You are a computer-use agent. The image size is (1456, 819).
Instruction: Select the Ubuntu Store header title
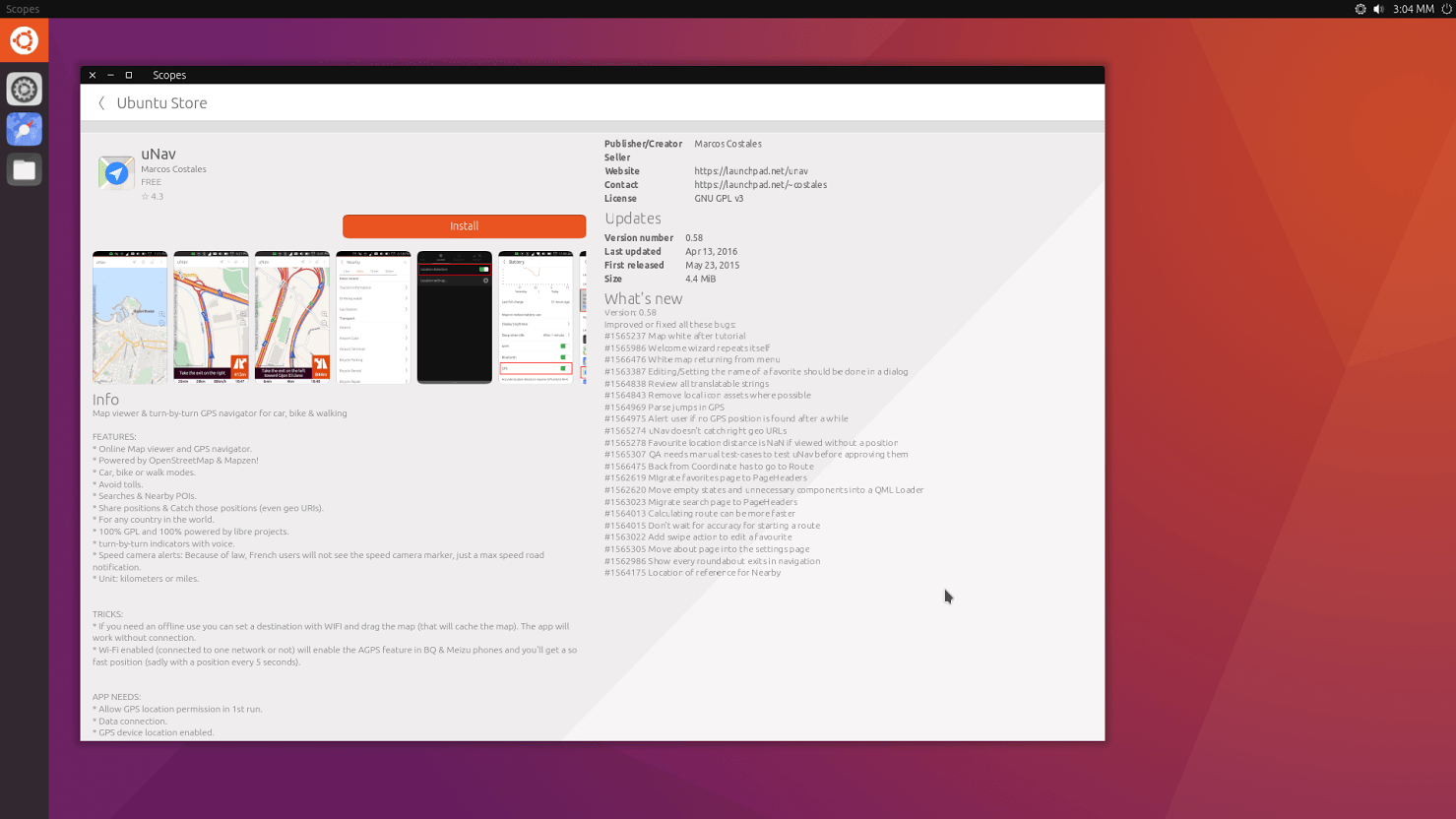click(x=161, y=102)
